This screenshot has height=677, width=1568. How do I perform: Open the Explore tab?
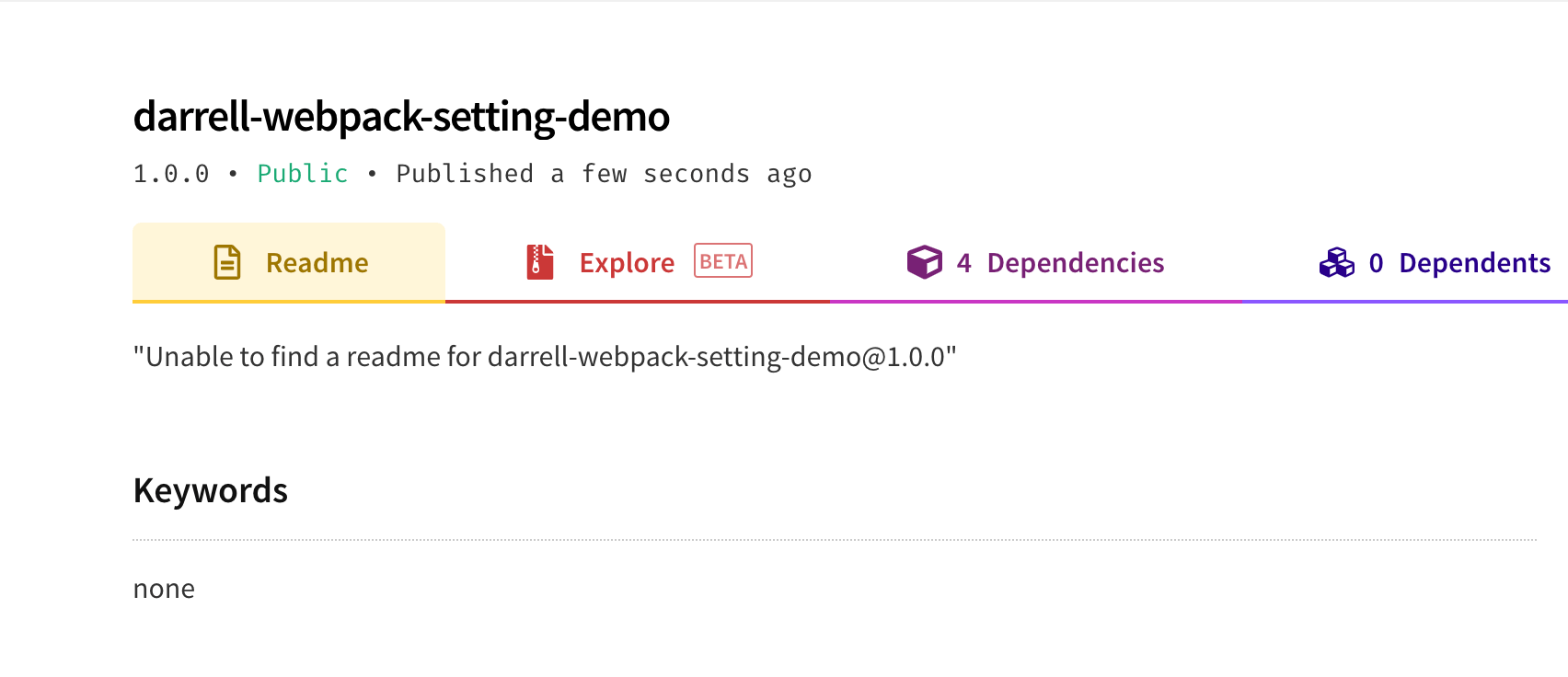627,263
